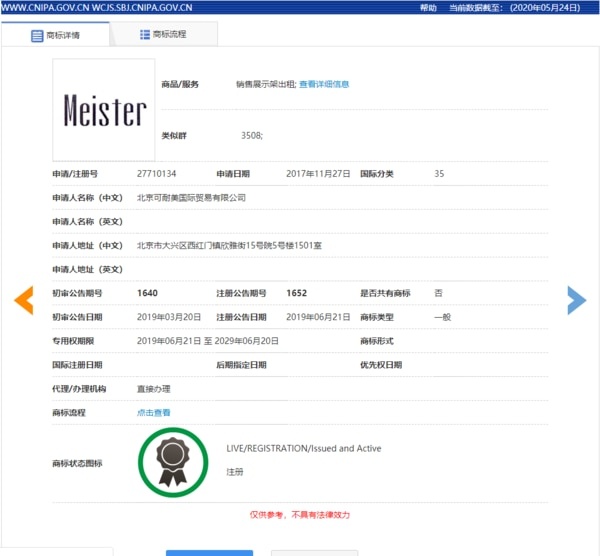
Task: Click the 销售展示架出租 goods/services text
Action: (266, 84)
